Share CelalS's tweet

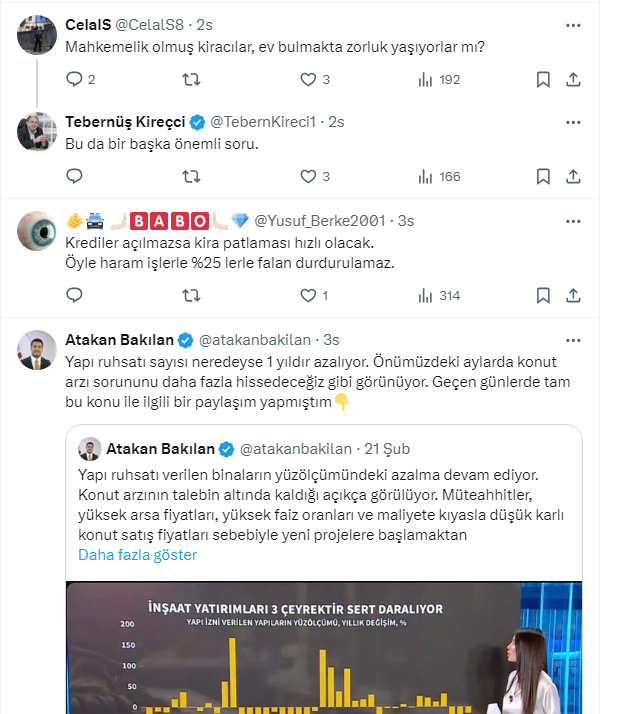click(x=573, y=79)
